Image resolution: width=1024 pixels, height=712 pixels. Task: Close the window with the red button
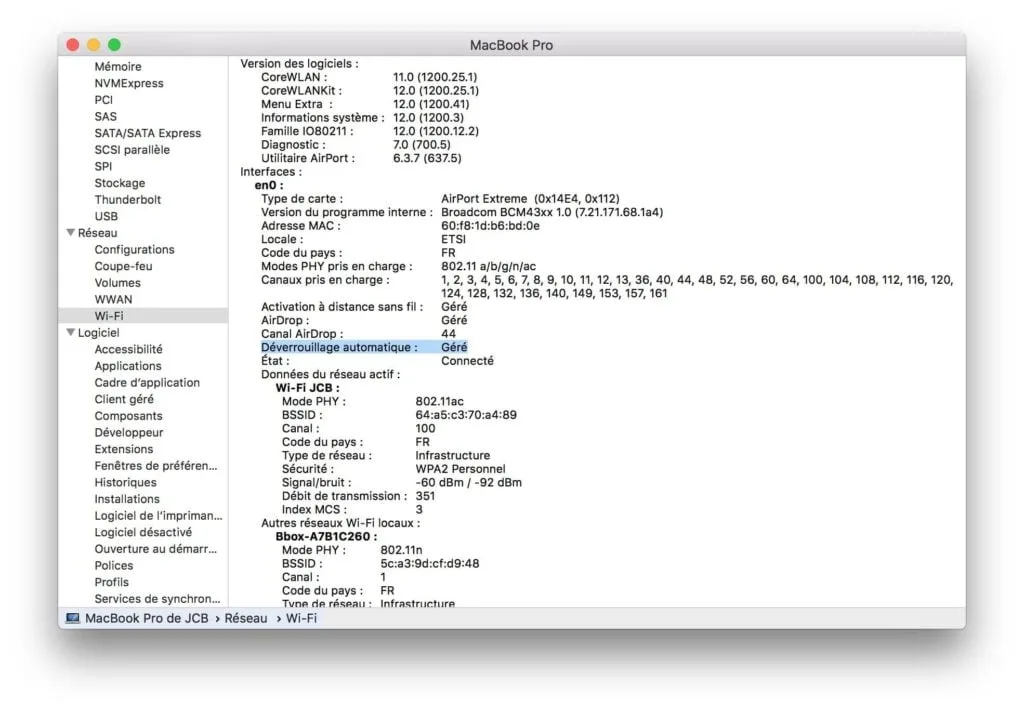coord(72,44)
